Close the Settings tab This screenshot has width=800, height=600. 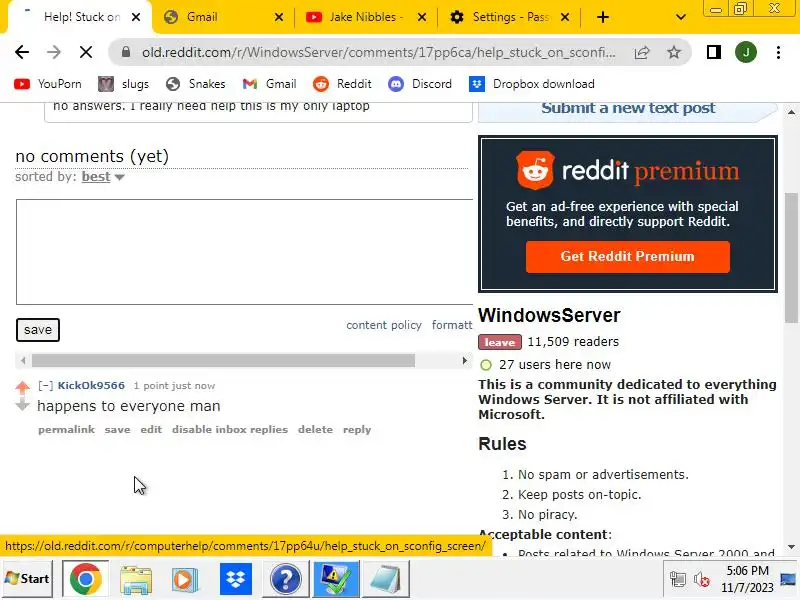tap(565, 17)
